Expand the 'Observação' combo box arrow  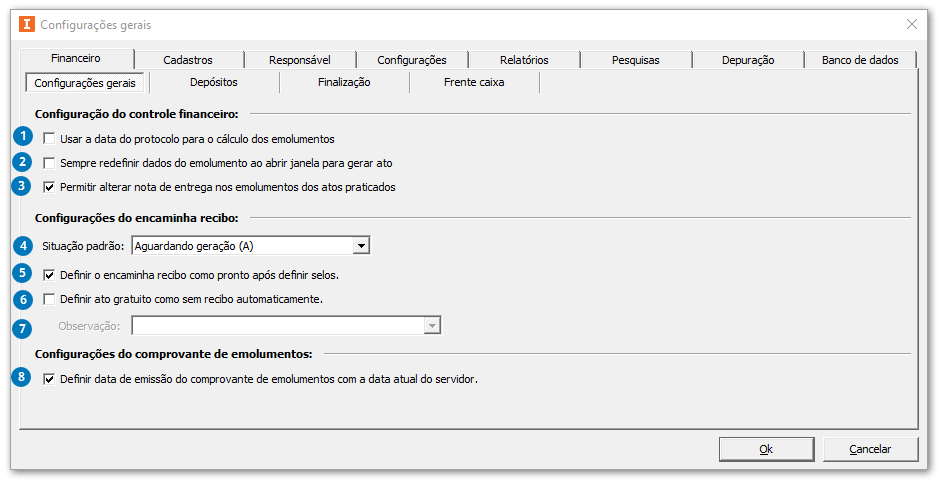431,326
